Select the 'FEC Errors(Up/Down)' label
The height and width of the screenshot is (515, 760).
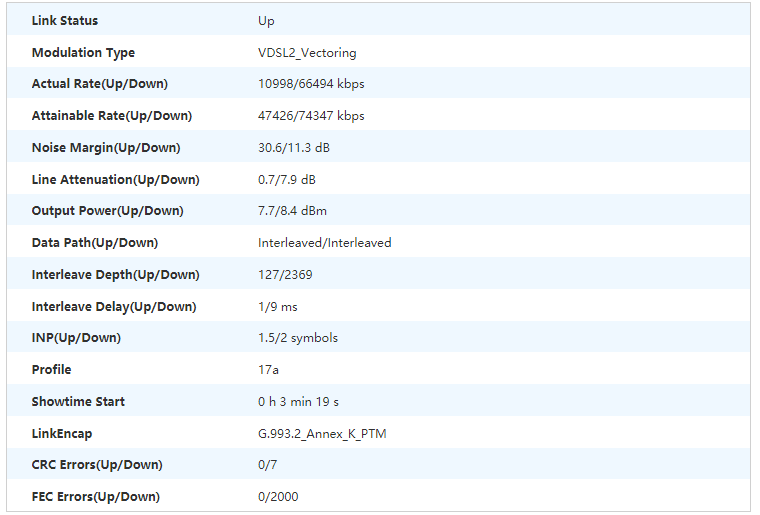tap(96, 497)
